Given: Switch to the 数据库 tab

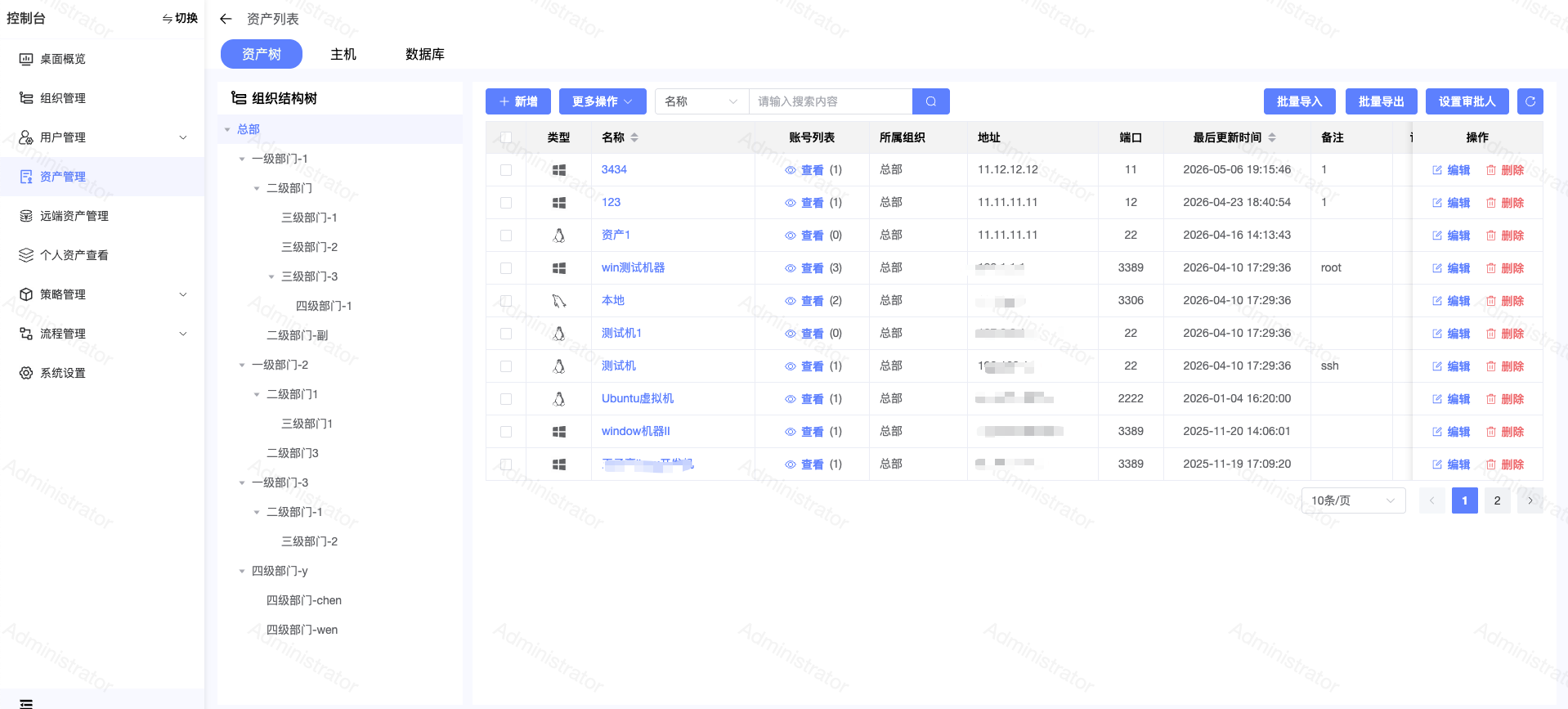Looking at the screenshot, I should [425, 54].
